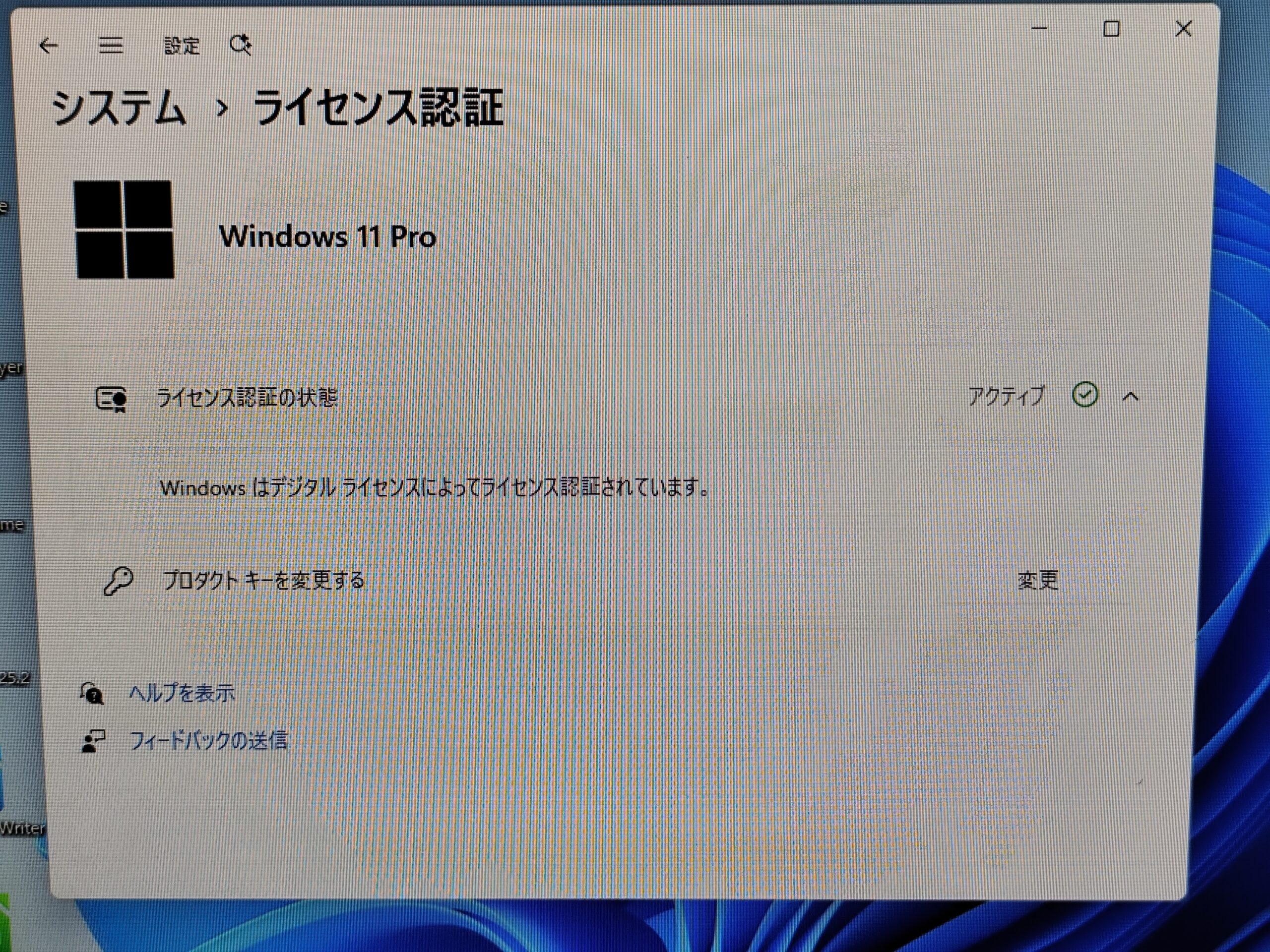Click the product key icon
The height and width of the screenshot is (952, 1270).
[x=118, y=581]
